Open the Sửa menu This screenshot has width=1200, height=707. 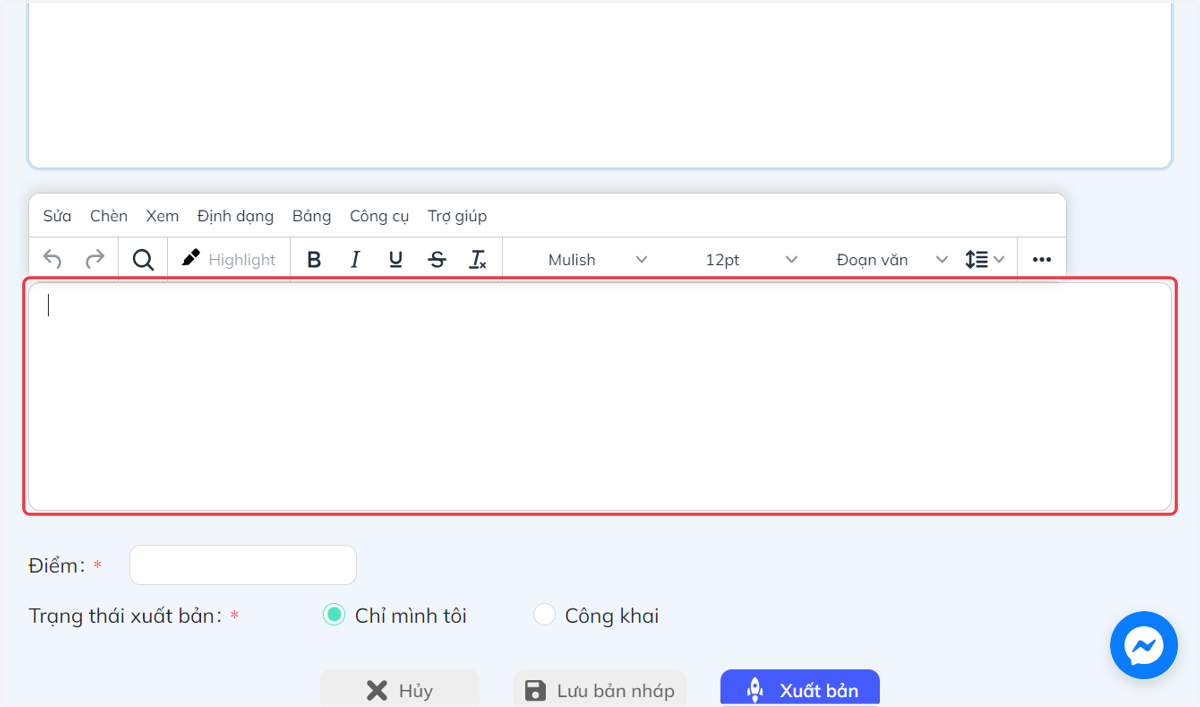pos(57,216)
